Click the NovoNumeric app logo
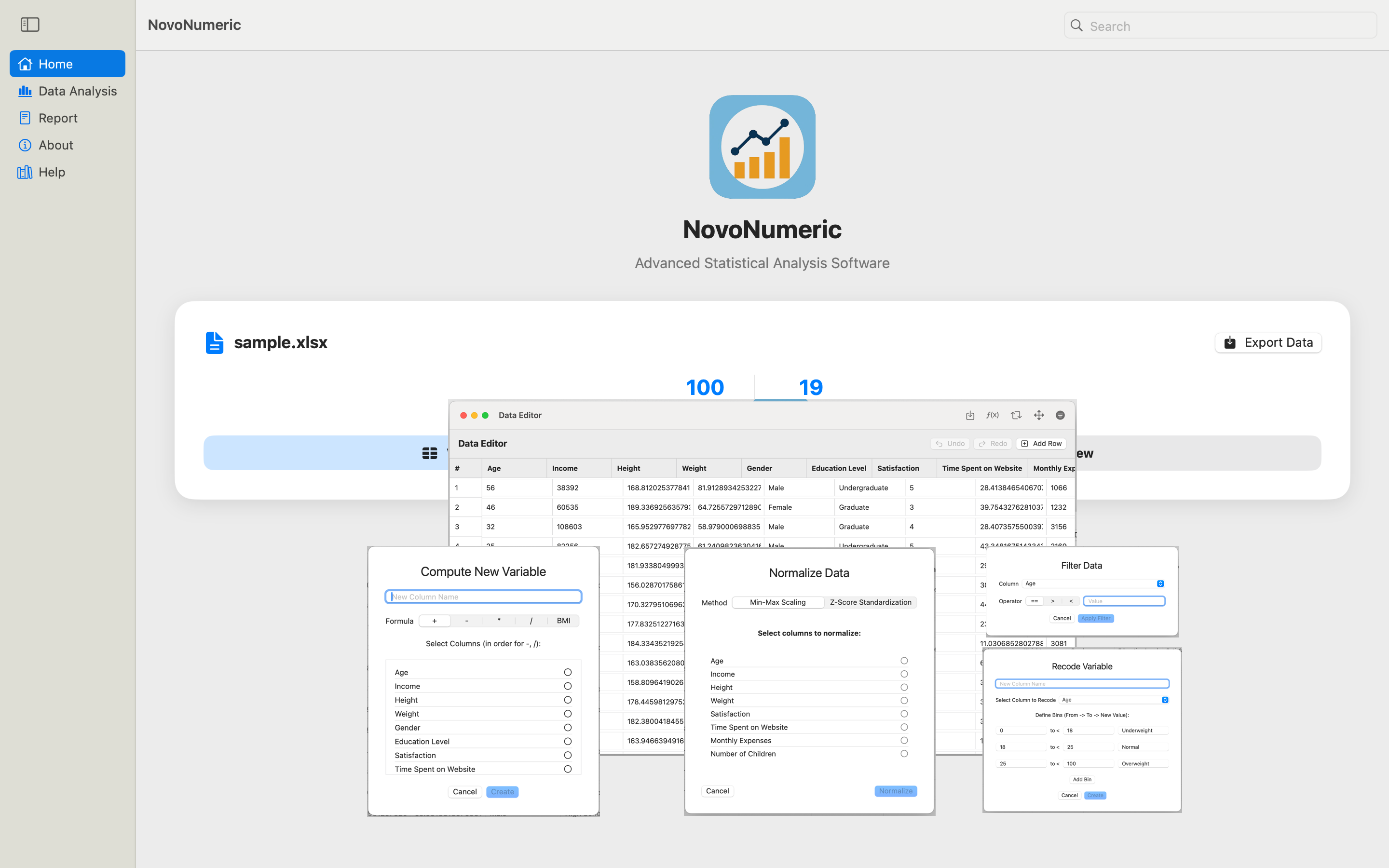Image resolution: width=1389 pixels, height=868 pixels. click(762, 147)
